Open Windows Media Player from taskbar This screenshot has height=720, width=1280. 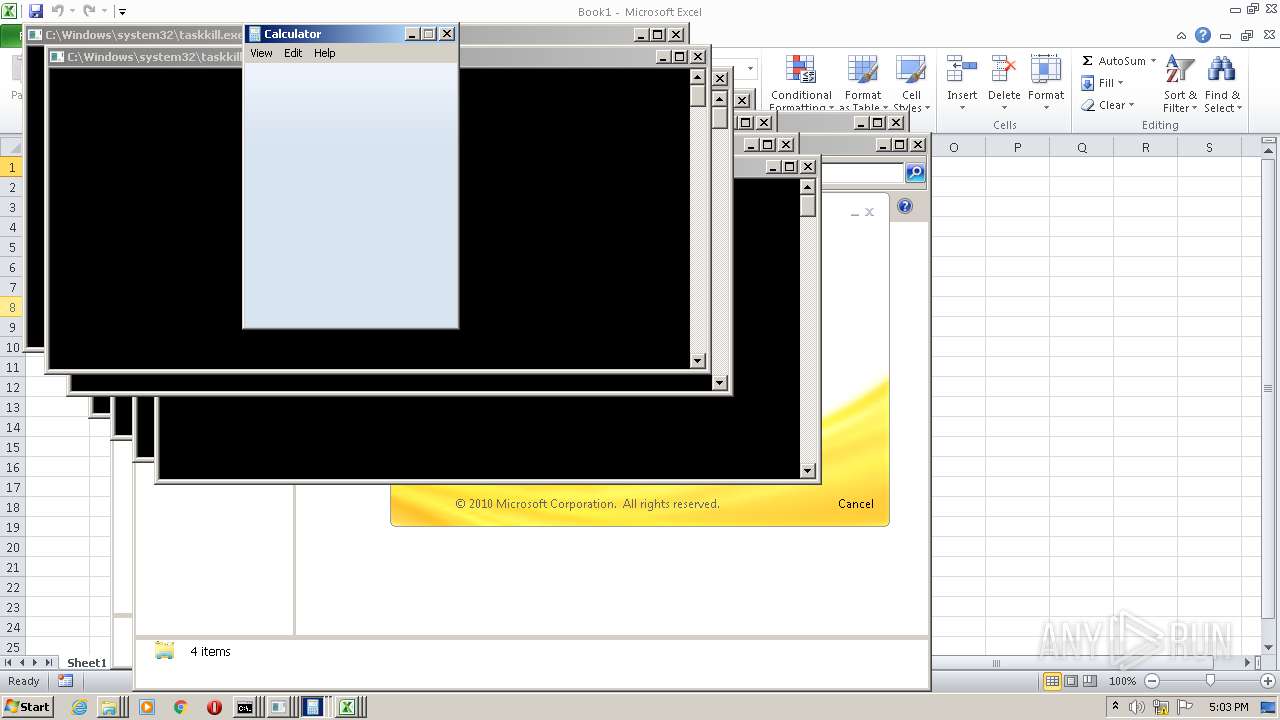[x=147, y=707]
